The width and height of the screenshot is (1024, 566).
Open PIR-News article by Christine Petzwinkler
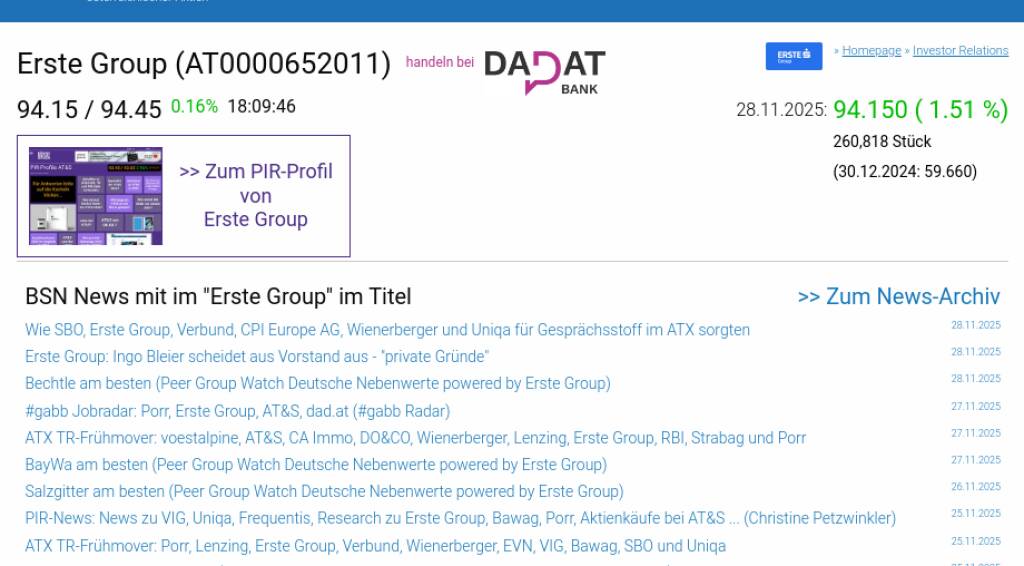(460, 519)
